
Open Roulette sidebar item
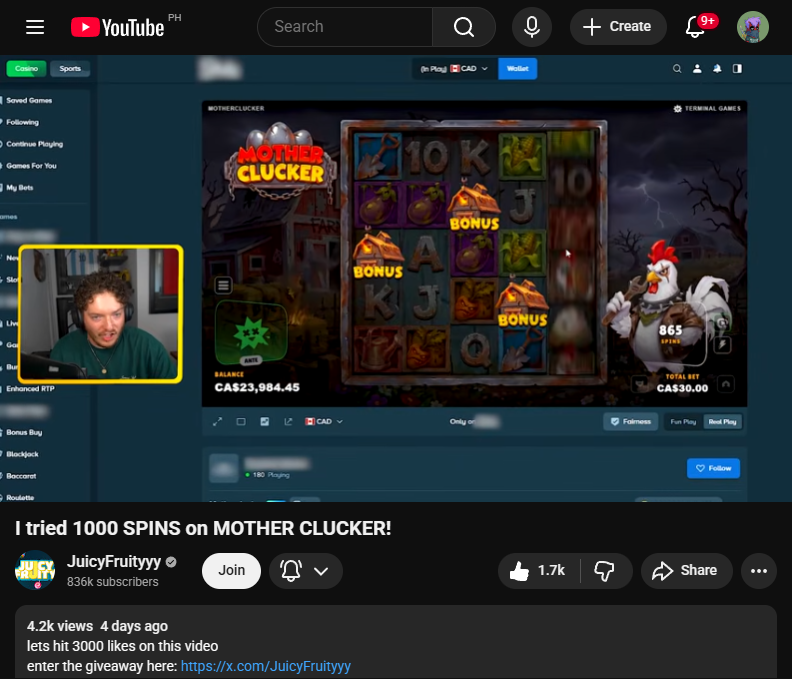click(x=20, y=498)
